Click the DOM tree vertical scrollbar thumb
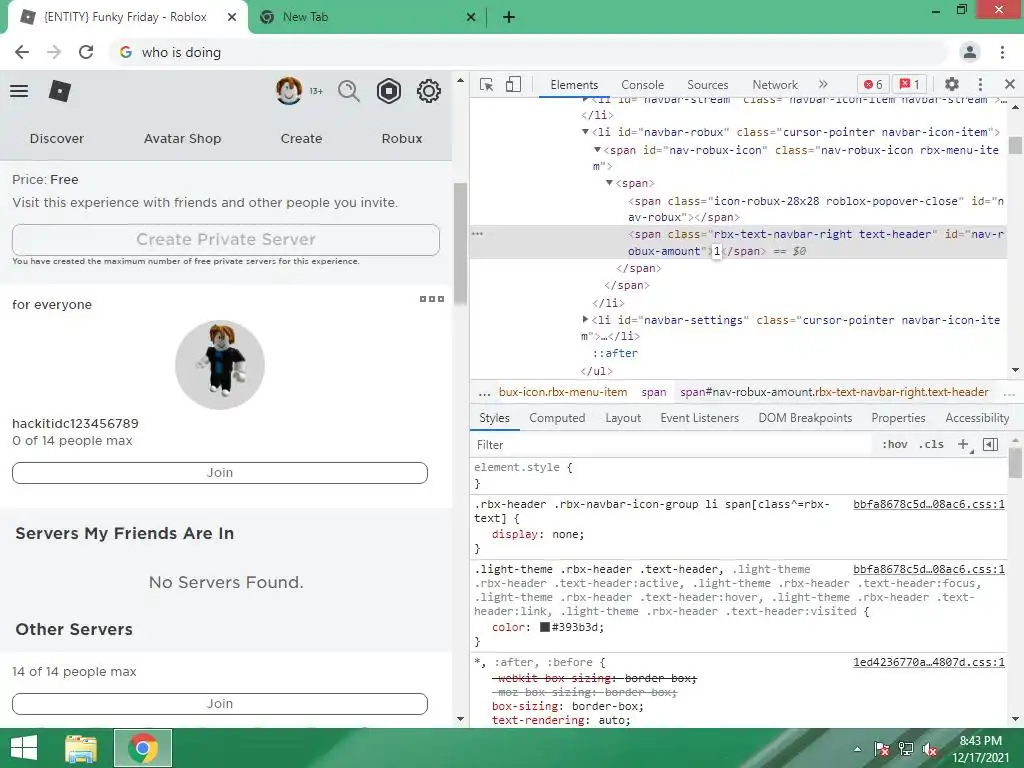Image resolution: width=1024 pixels, height=768 pixels. point(1015,145)
